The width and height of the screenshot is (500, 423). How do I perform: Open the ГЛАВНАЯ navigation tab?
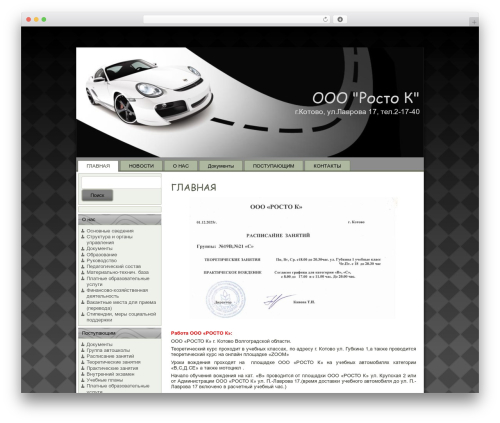pyautogui.click(x=98, y=166)
